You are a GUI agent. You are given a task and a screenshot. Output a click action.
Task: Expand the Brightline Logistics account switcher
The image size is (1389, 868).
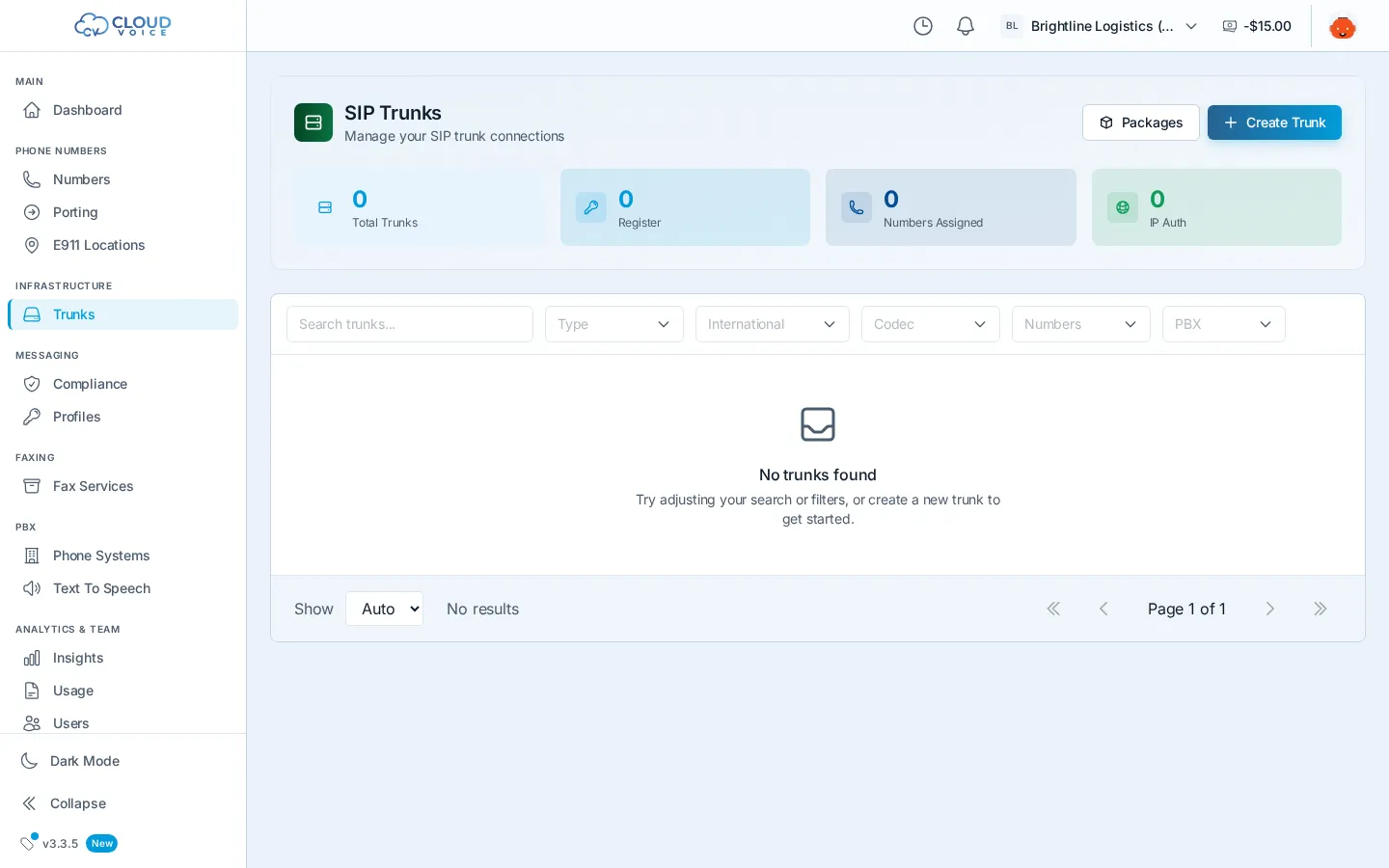1100,26
